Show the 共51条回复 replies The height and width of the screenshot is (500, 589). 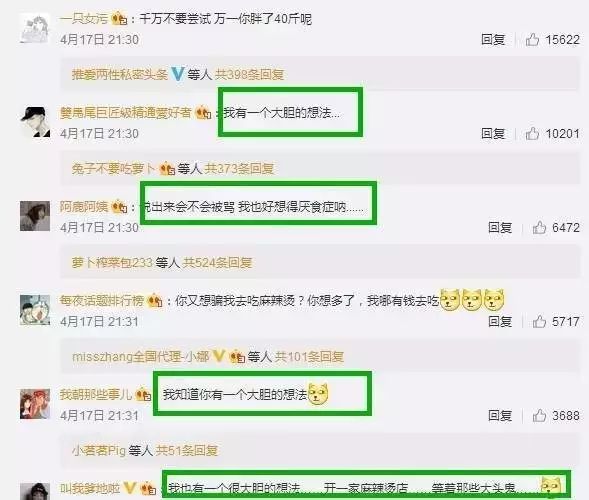(x=187, y=450)
